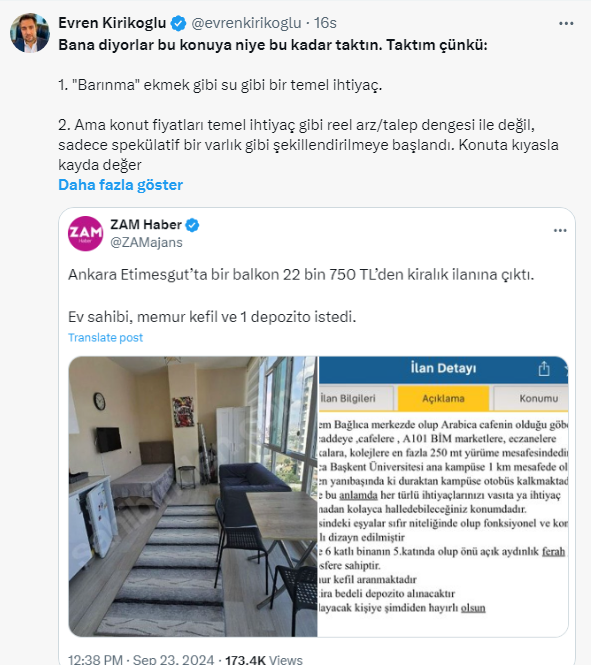Open the listing description screenshot image
This screenshot has width=591, height=665.
(443, 496)
